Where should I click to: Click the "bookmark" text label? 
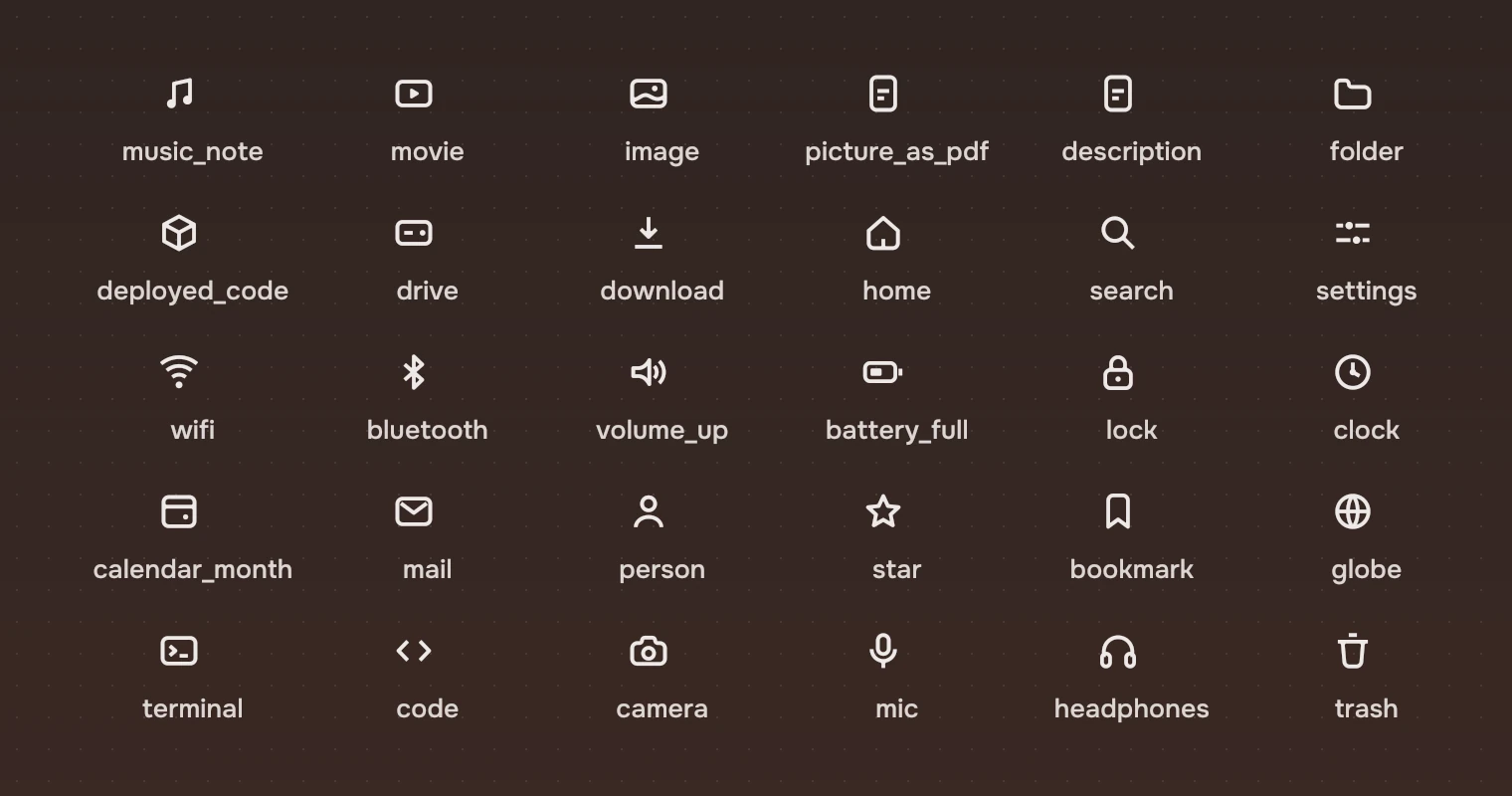tap(1132, 569)
